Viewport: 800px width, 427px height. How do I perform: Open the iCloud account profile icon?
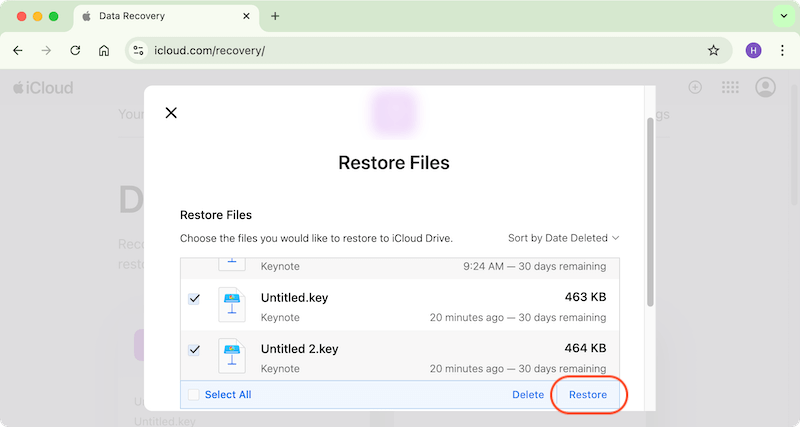coord(765,88)
